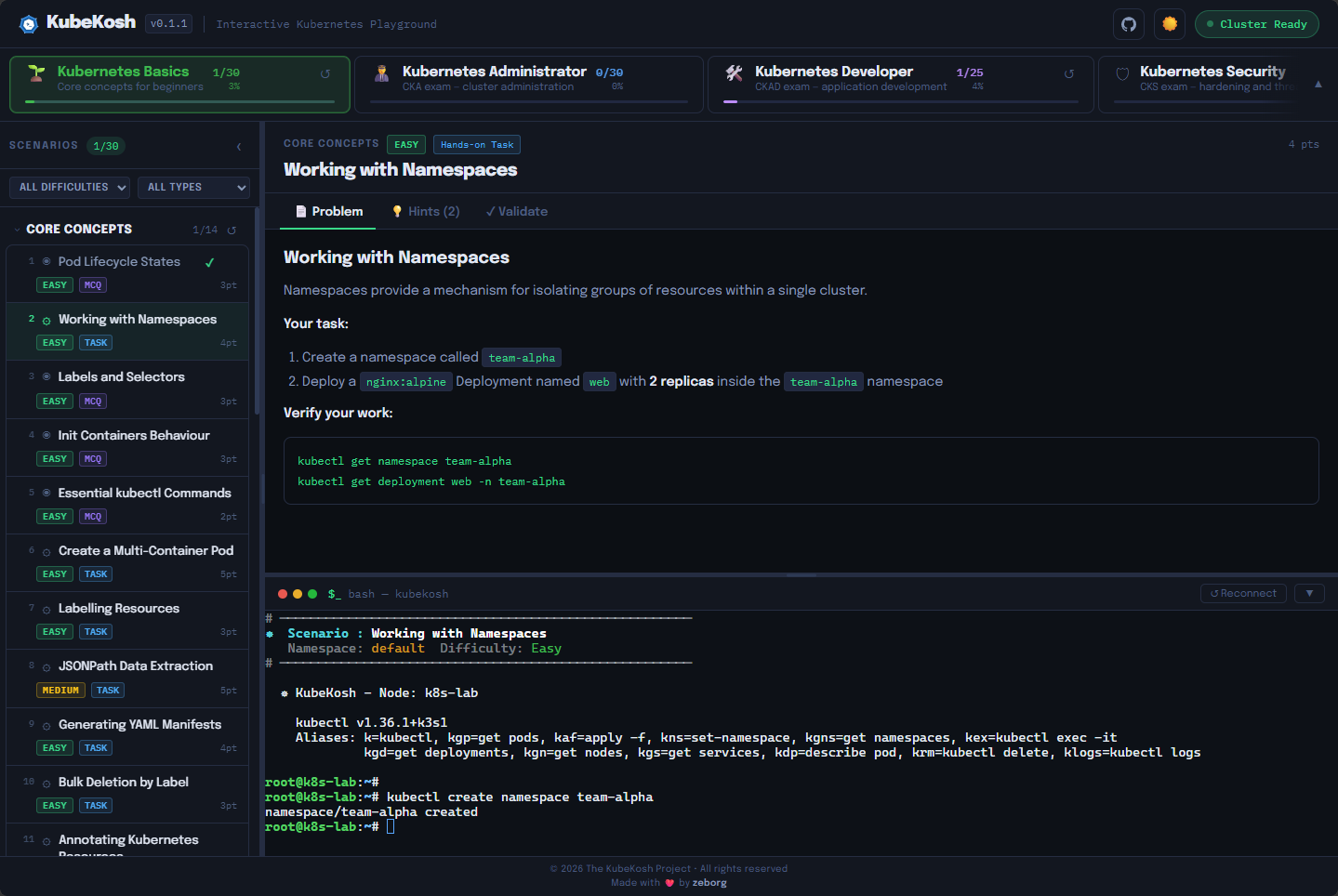Select the Kubernetes Administrator track card

(x=529, y=85)
